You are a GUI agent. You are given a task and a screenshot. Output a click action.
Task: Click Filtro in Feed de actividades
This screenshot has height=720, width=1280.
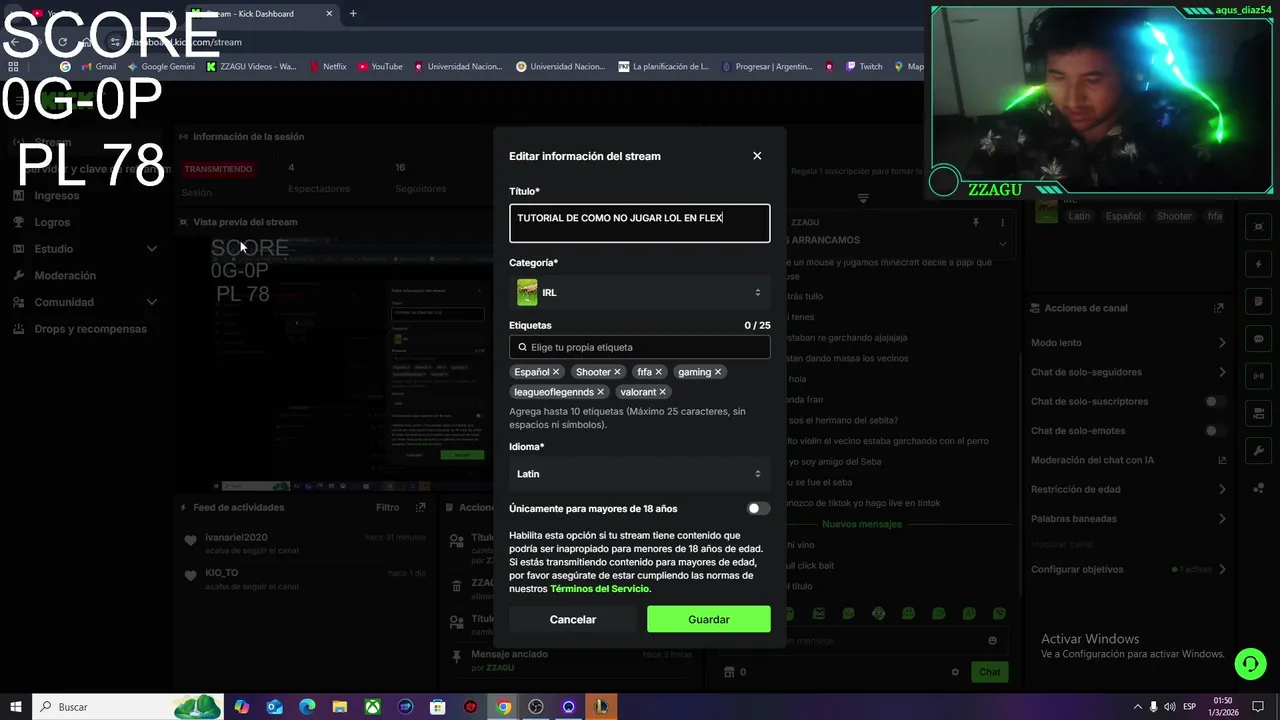(x=388, y=507)
